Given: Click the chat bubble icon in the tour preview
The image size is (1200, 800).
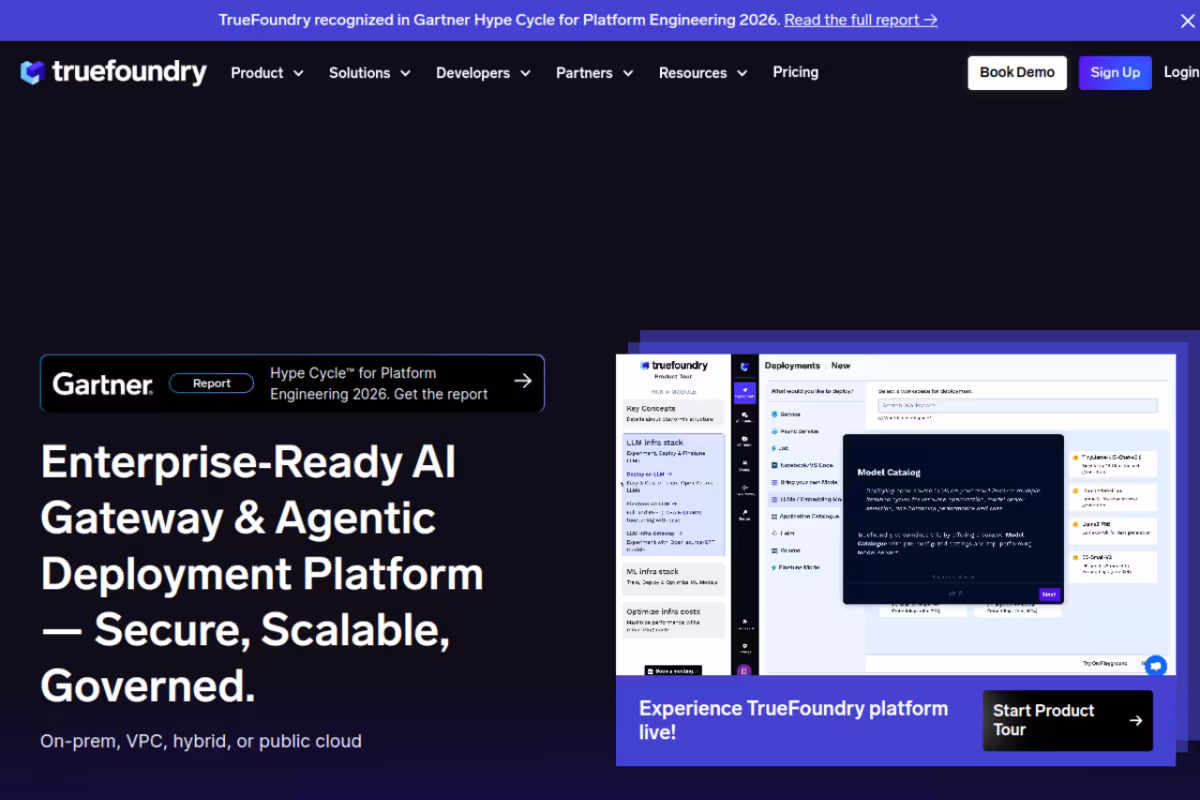Looking at the screenshot, I should click(1156, 664).
